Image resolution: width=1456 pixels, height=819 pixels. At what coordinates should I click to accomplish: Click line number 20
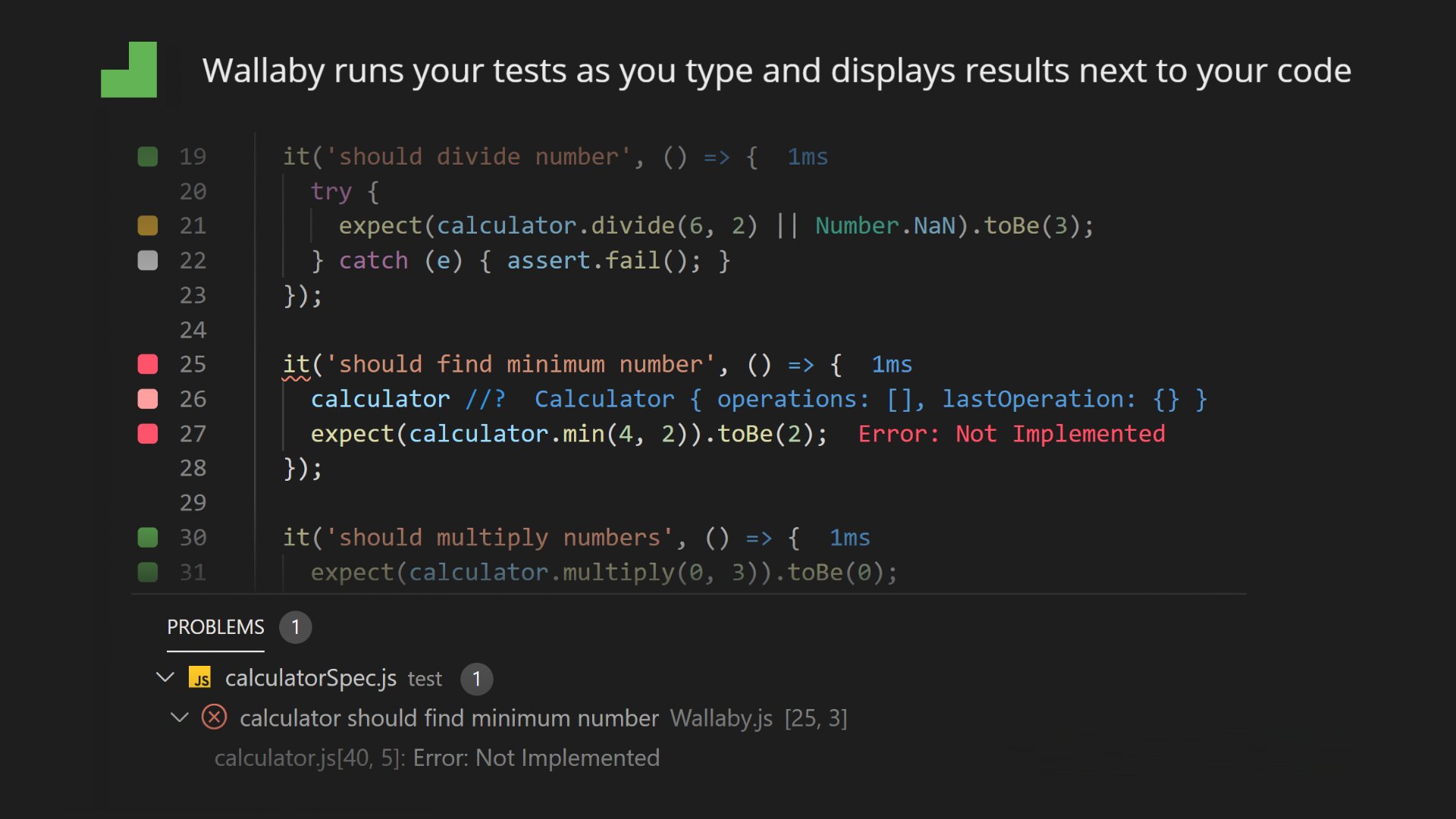[x=193, y=192]
